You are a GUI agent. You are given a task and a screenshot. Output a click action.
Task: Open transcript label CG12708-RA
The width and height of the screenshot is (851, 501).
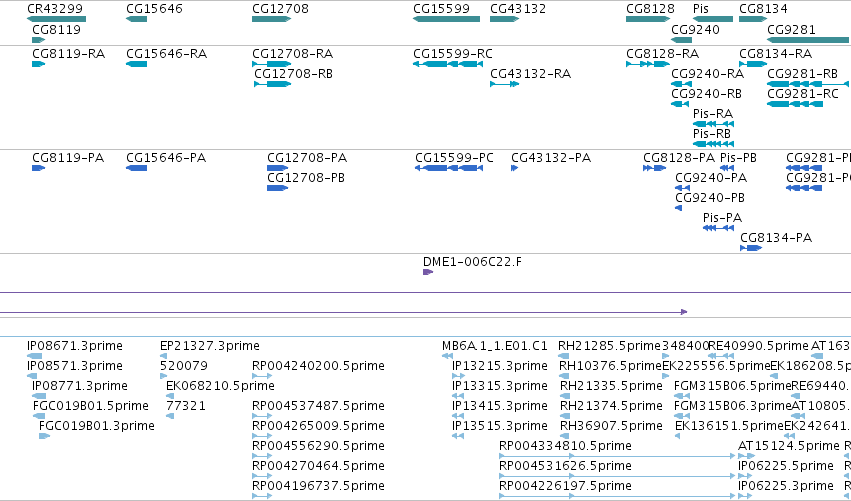293,54
